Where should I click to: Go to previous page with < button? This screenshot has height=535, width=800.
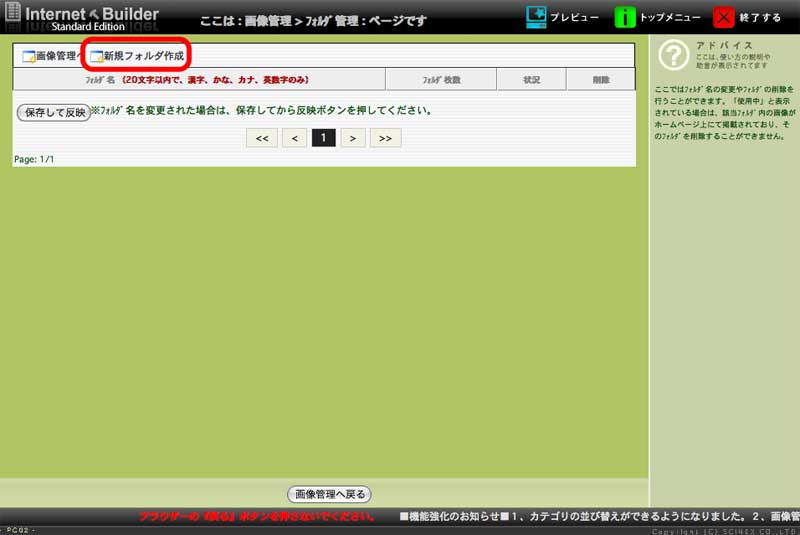[x=294, y=138]
